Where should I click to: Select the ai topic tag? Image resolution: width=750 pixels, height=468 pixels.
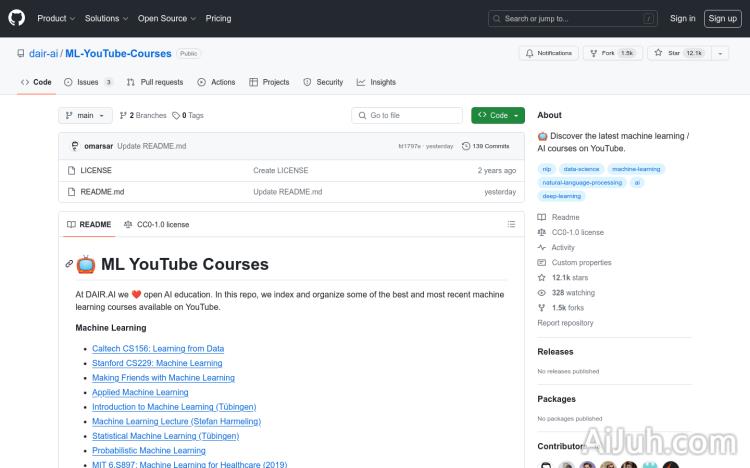637,182
